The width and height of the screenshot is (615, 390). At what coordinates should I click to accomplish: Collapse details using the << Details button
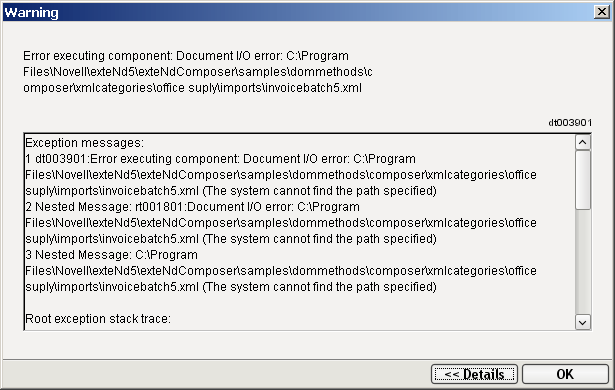(x=474, y=374)
